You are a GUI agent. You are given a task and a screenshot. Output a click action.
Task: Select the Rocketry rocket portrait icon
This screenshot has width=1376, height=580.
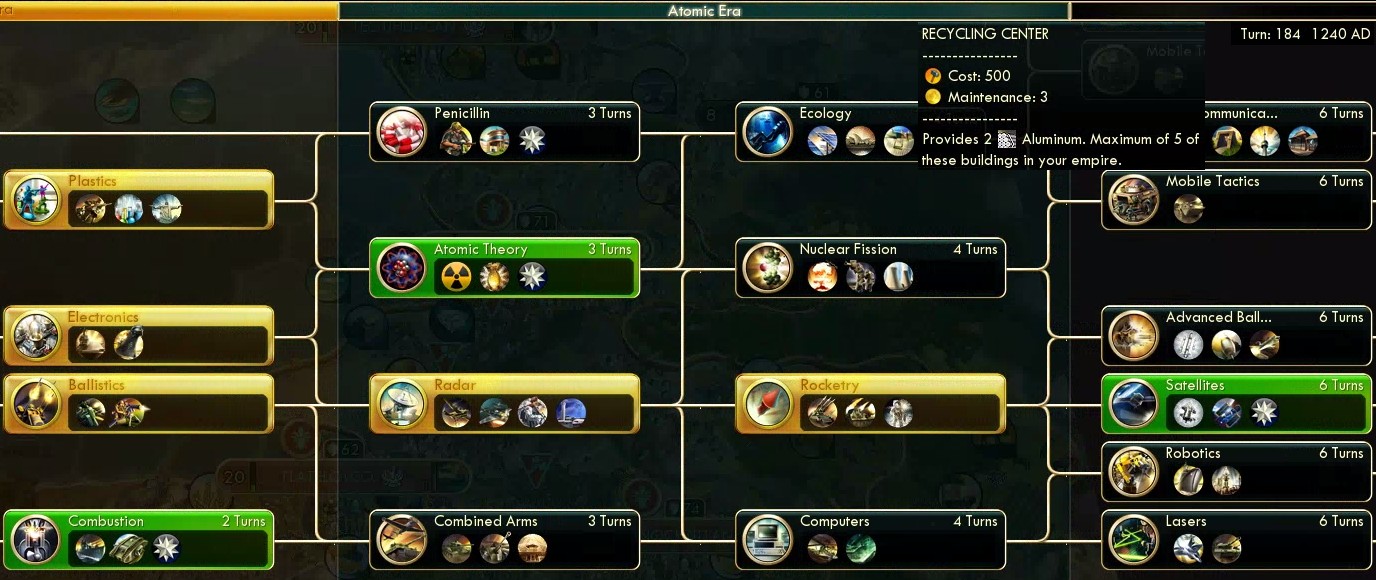[x=768, y=404]
